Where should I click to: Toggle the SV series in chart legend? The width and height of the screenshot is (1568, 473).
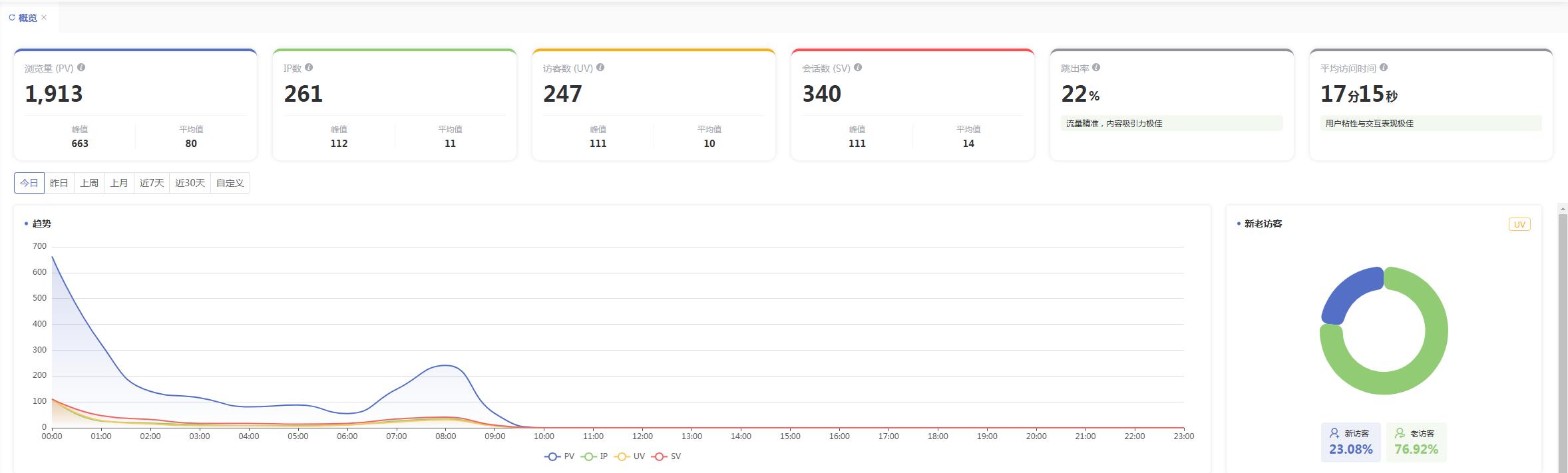pyautogui.click(x=666, y=456)
